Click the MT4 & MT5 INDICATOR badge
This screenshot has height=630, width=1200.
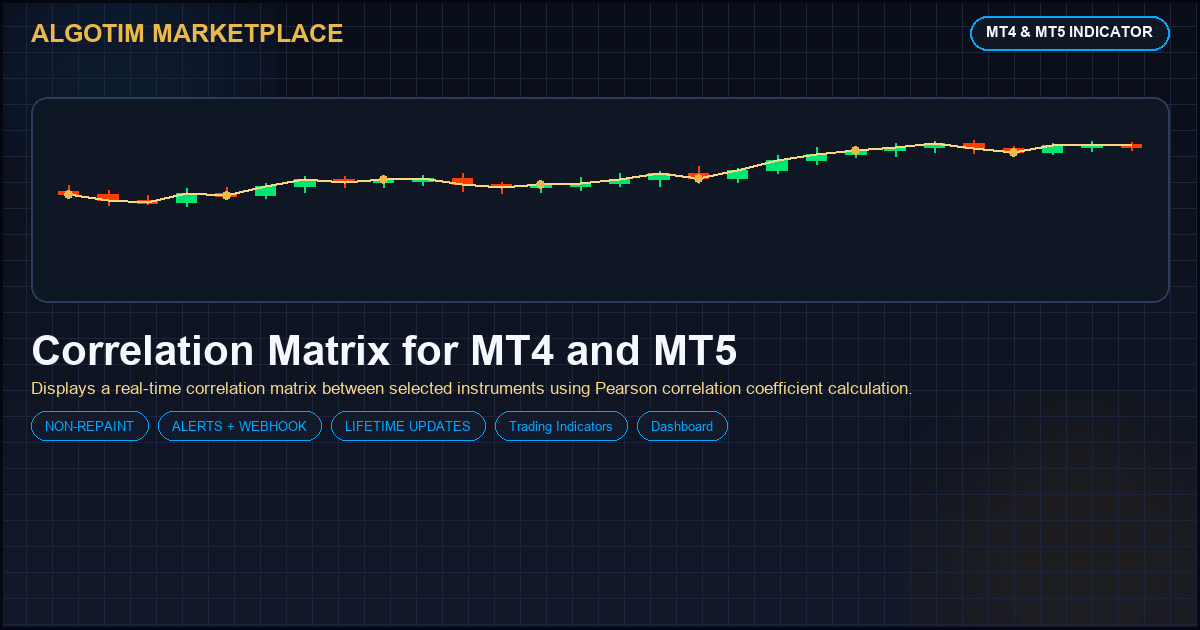pos(1069,33)
